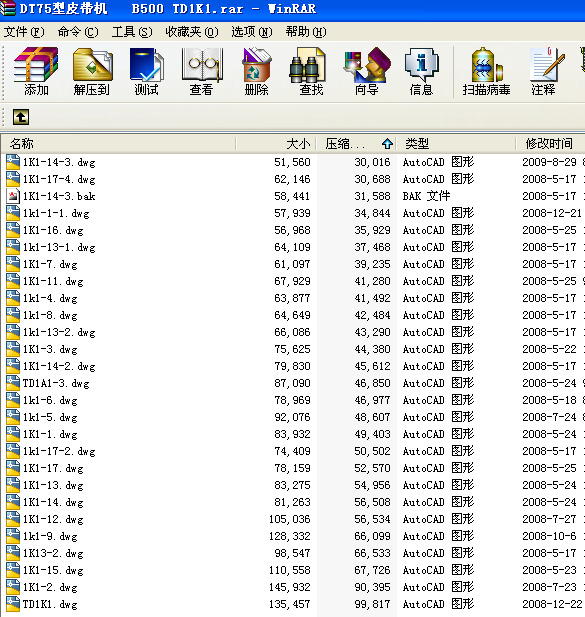Select file 1k1-13-2.dwg
The image size is (585, 617).
point(59,332)
